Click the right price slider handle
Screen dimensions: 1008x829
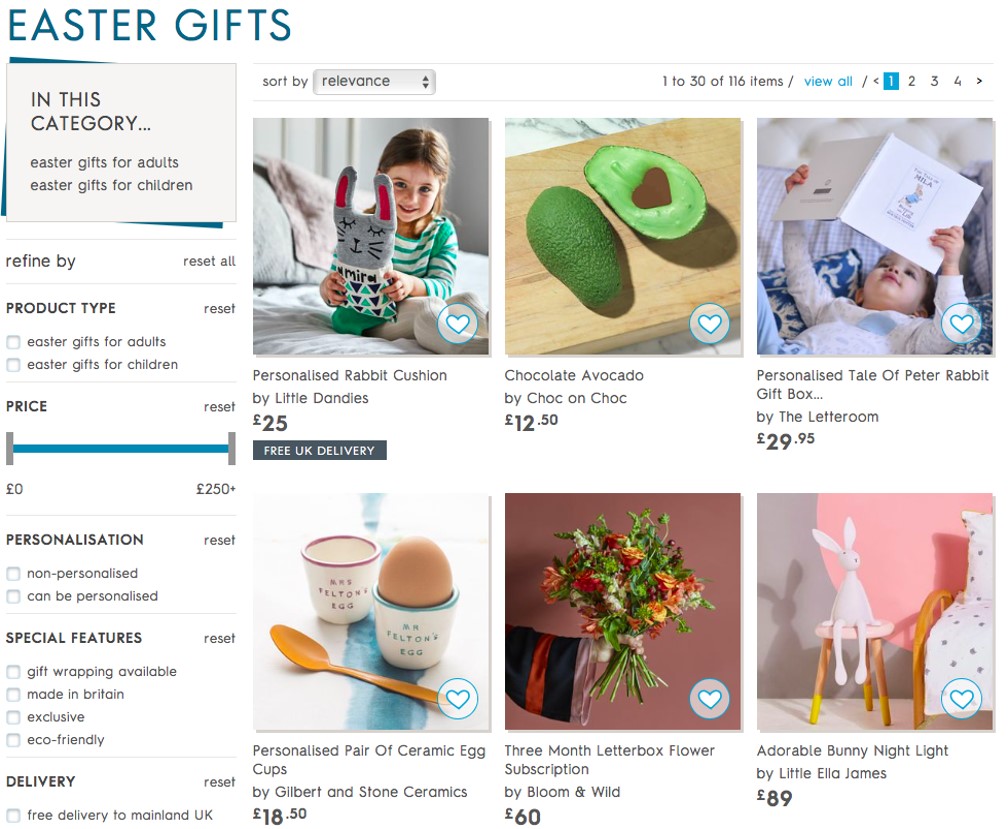231,449
